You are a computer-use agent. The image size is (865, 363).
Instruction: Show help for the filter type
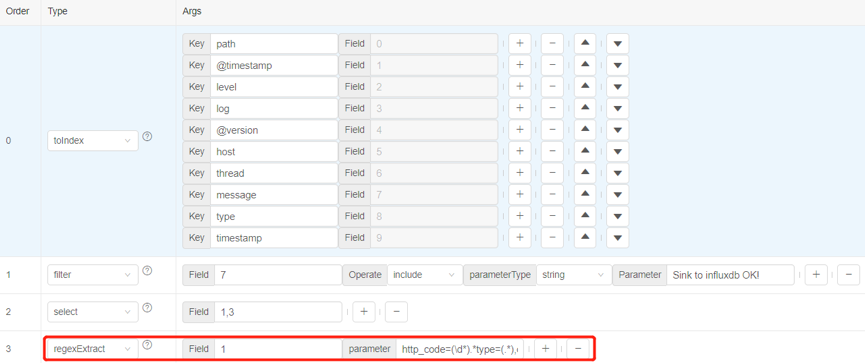point(147,270)
